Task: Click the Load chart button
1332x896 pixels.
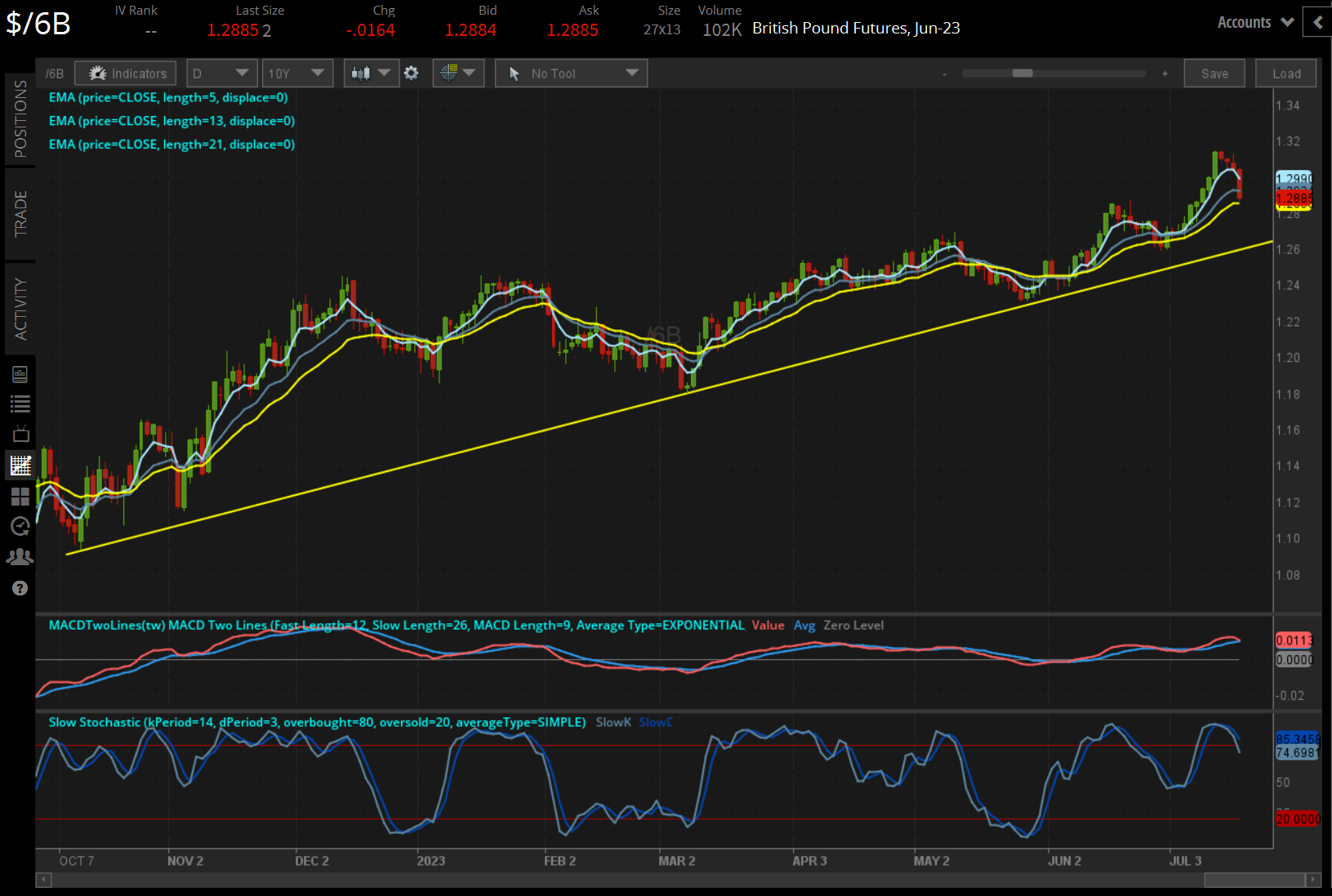Action: [1286, 74]
